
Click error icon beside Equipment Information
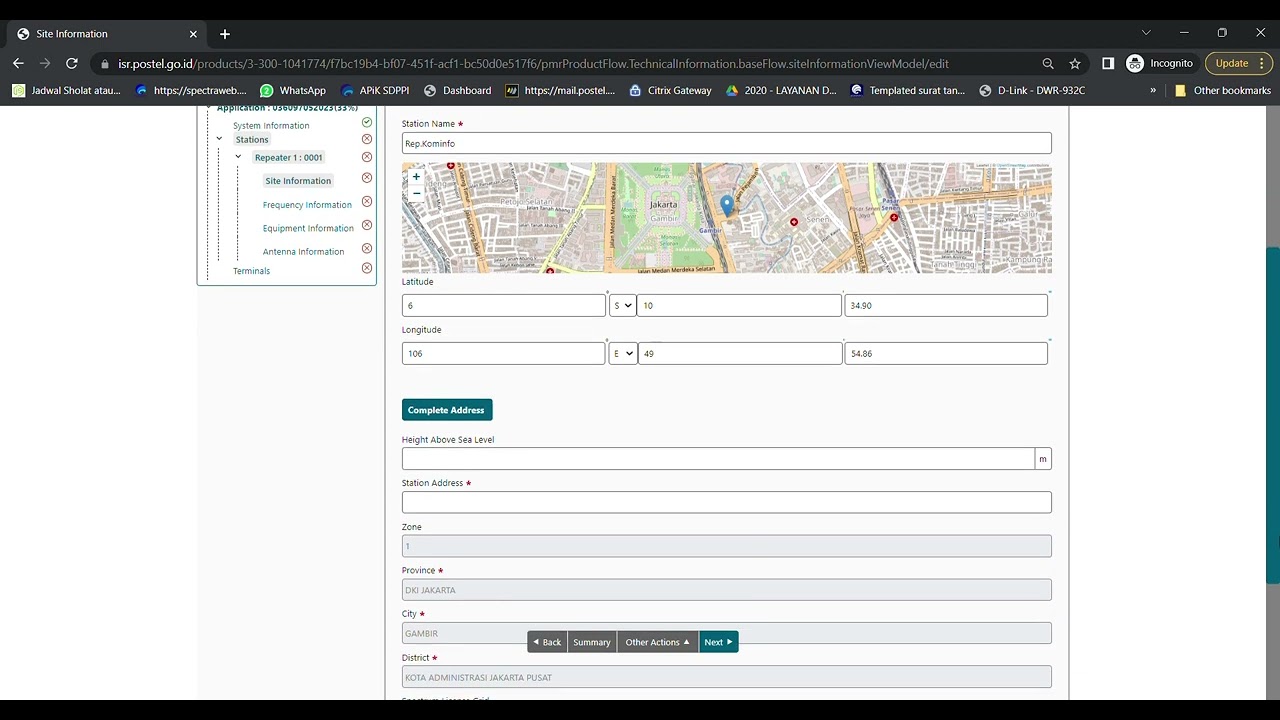click(x=367, y=225)
